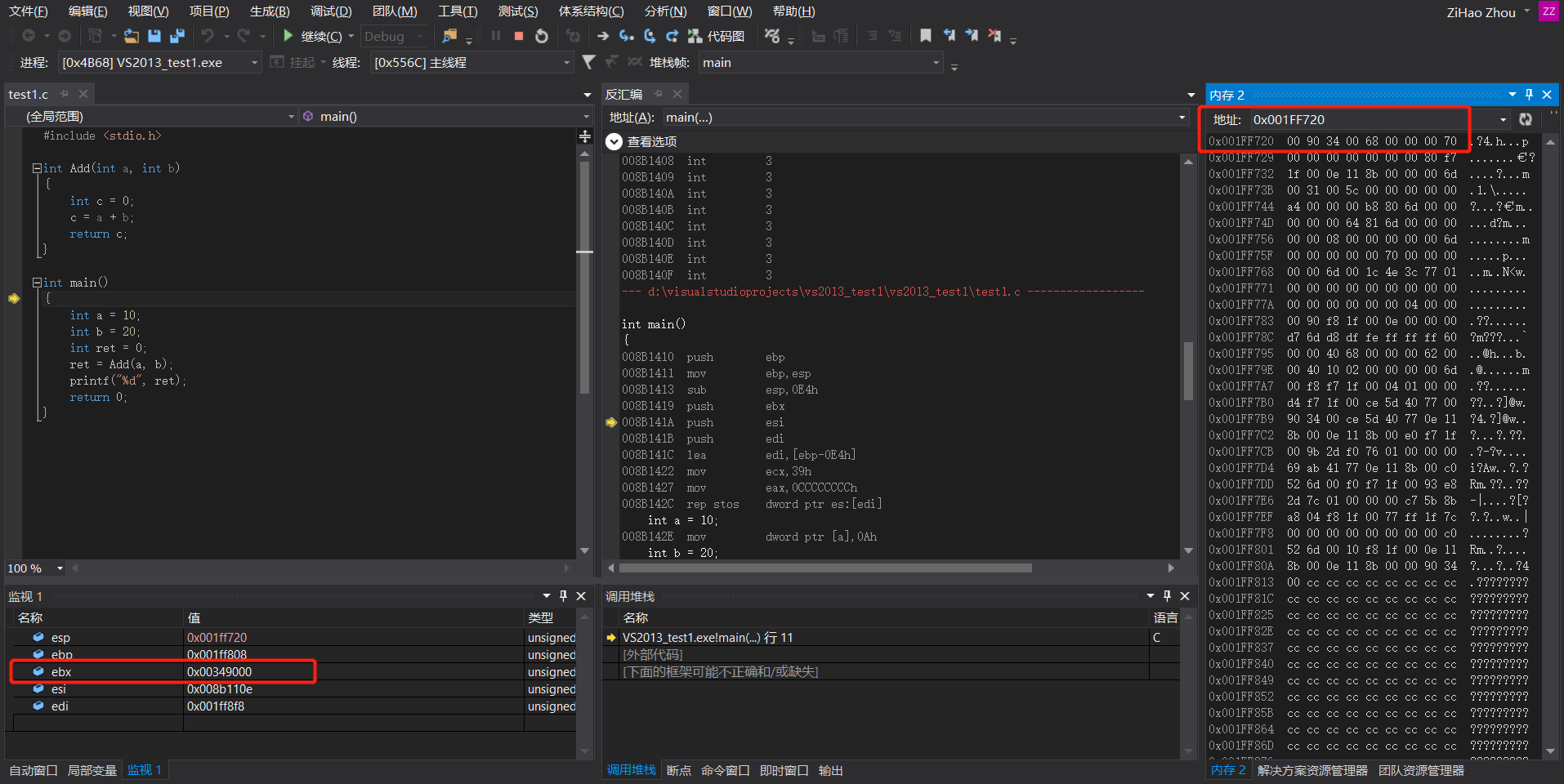Image resolution: width=1564 pixels, height=784 pixels.
Task: Switch to Solution Explorer (解决方案资源管理器) tab
Action: (1312, 770)
